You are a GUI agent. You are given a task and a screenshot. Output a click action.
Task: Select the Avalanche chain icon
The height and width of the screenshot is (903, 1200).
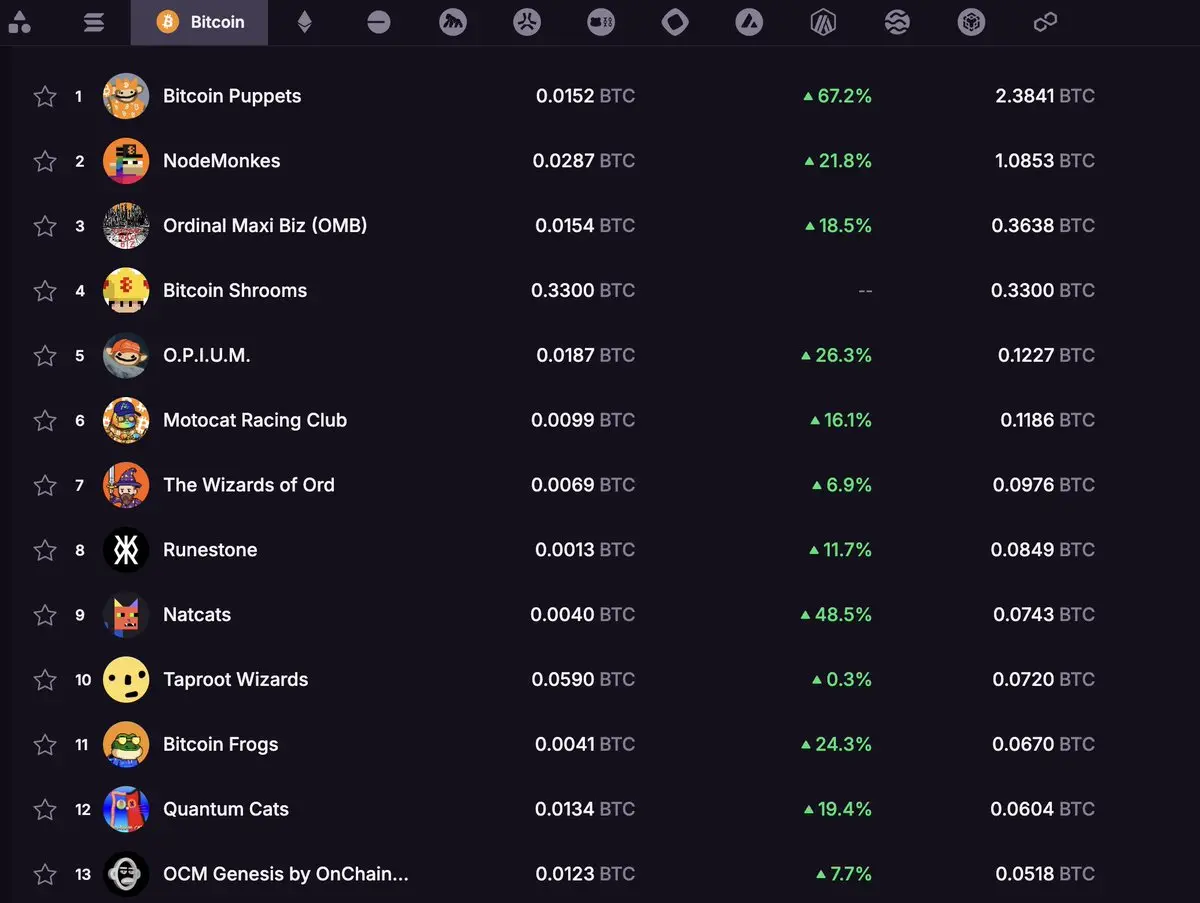749,22
